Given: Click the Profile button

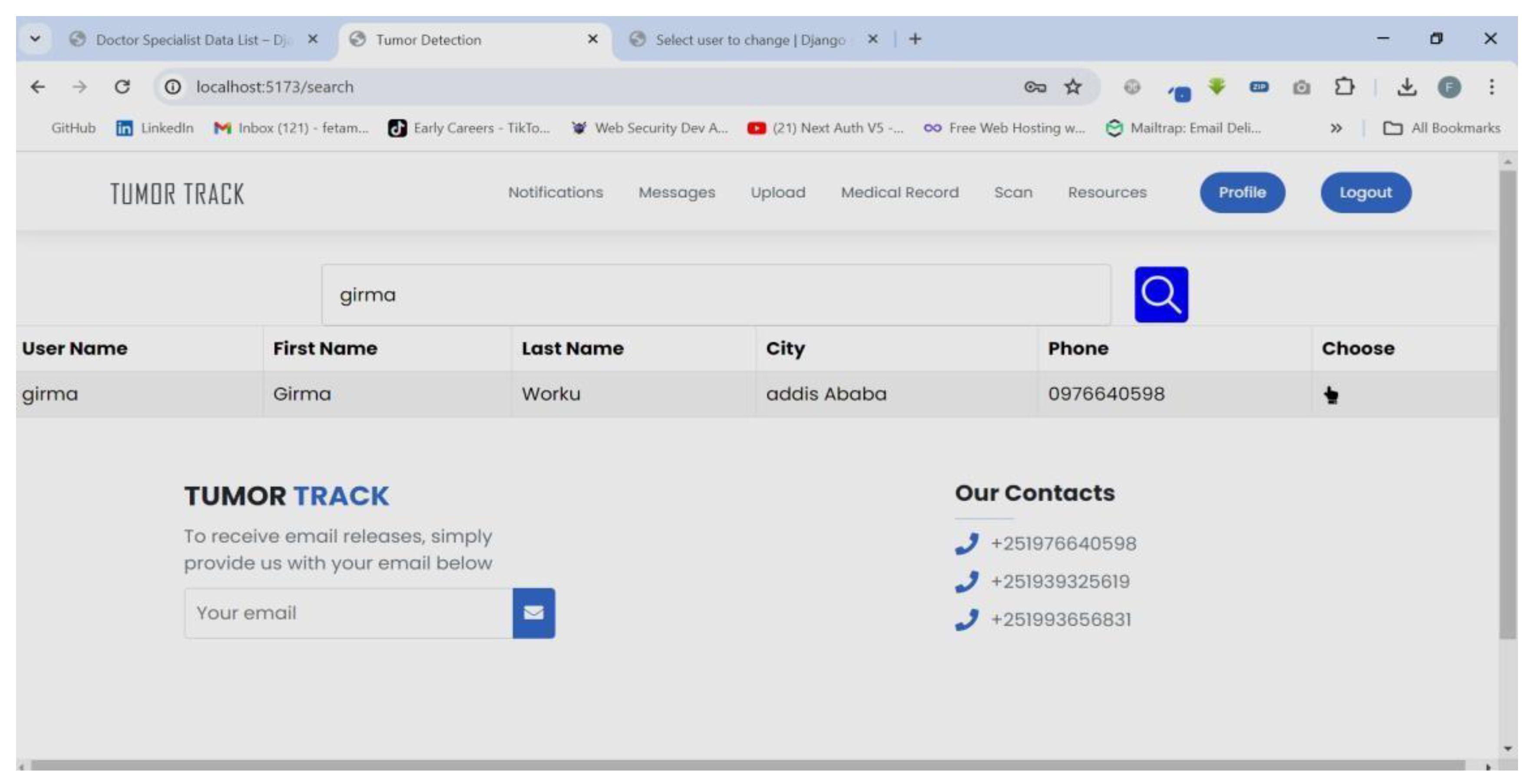Looking at the screenshot, I should tap(1243, 192).
